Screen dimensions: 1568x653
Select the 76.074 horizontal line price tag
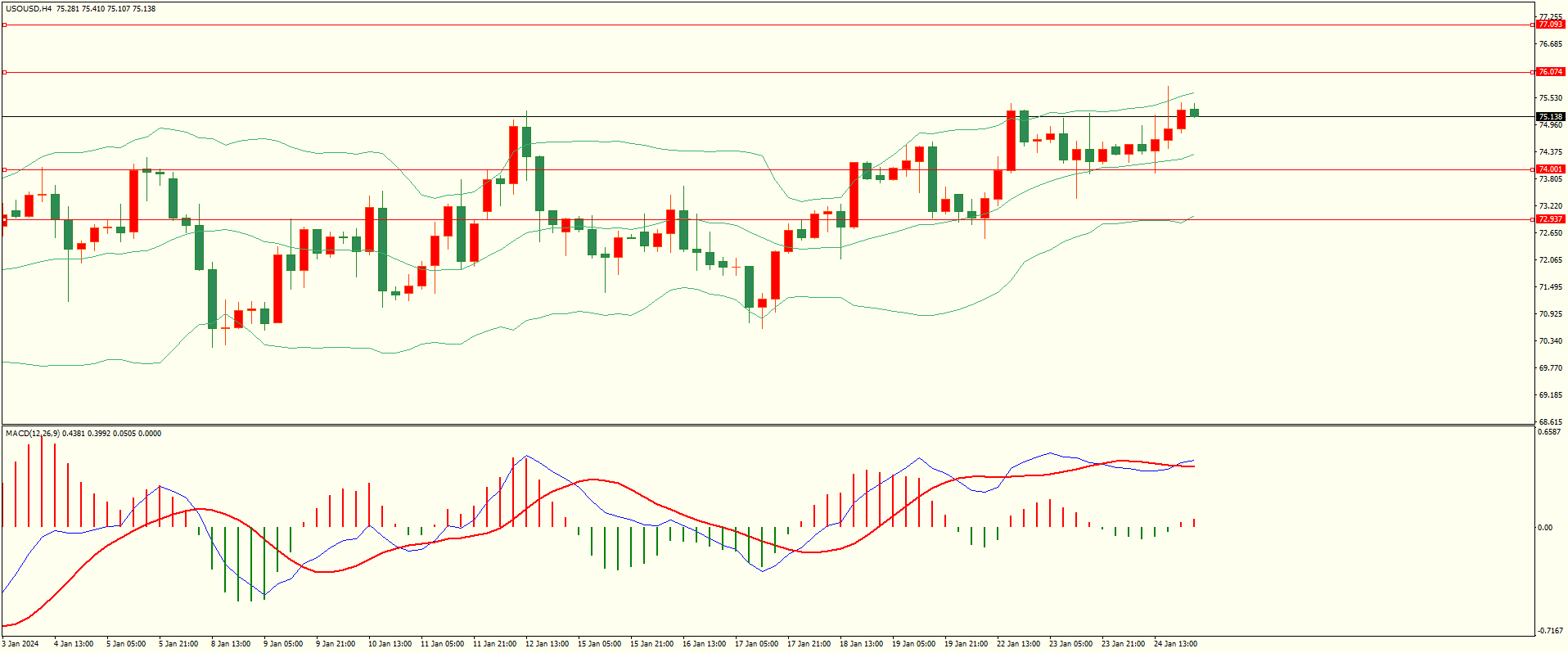click(x=1550, y=72)
